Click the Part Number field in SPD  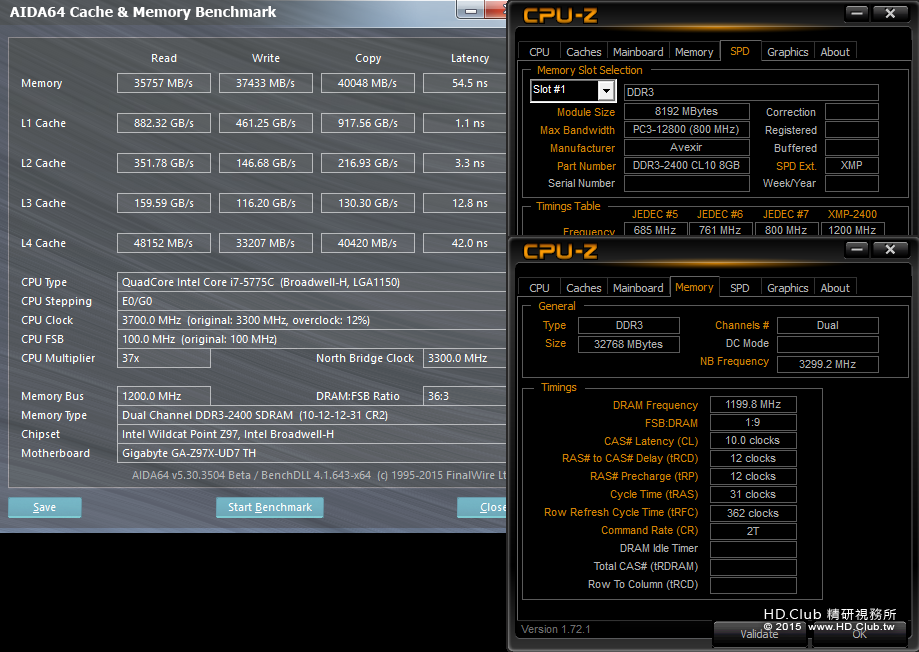(686, 165)
